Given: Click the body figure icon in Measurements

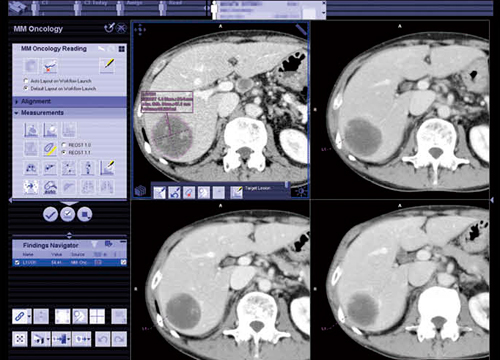Looking at the screenshot, I should click(x=88, y=168).
